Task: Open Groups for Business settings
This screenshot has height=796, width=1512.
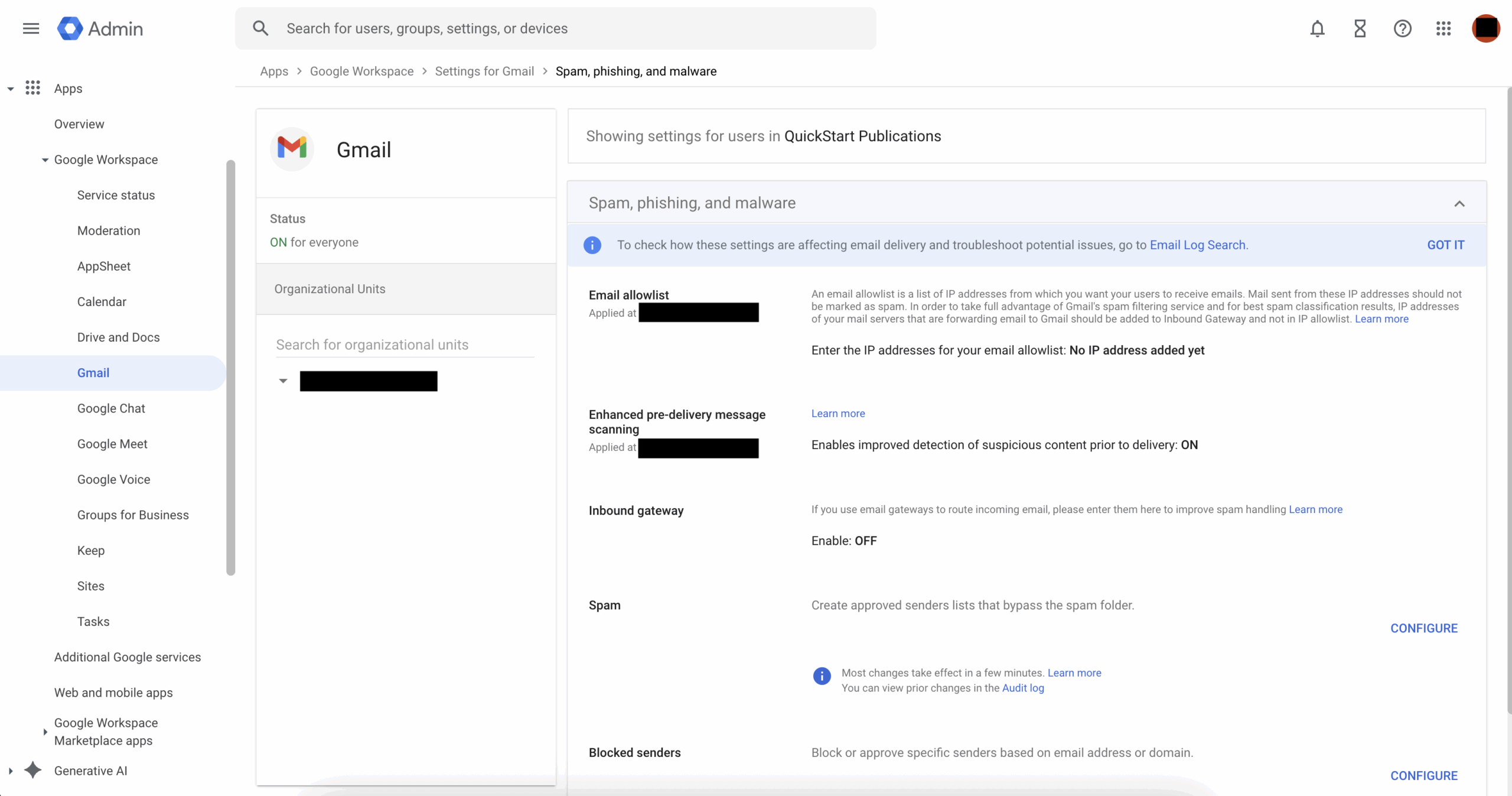Action: (x=133, y=515)
